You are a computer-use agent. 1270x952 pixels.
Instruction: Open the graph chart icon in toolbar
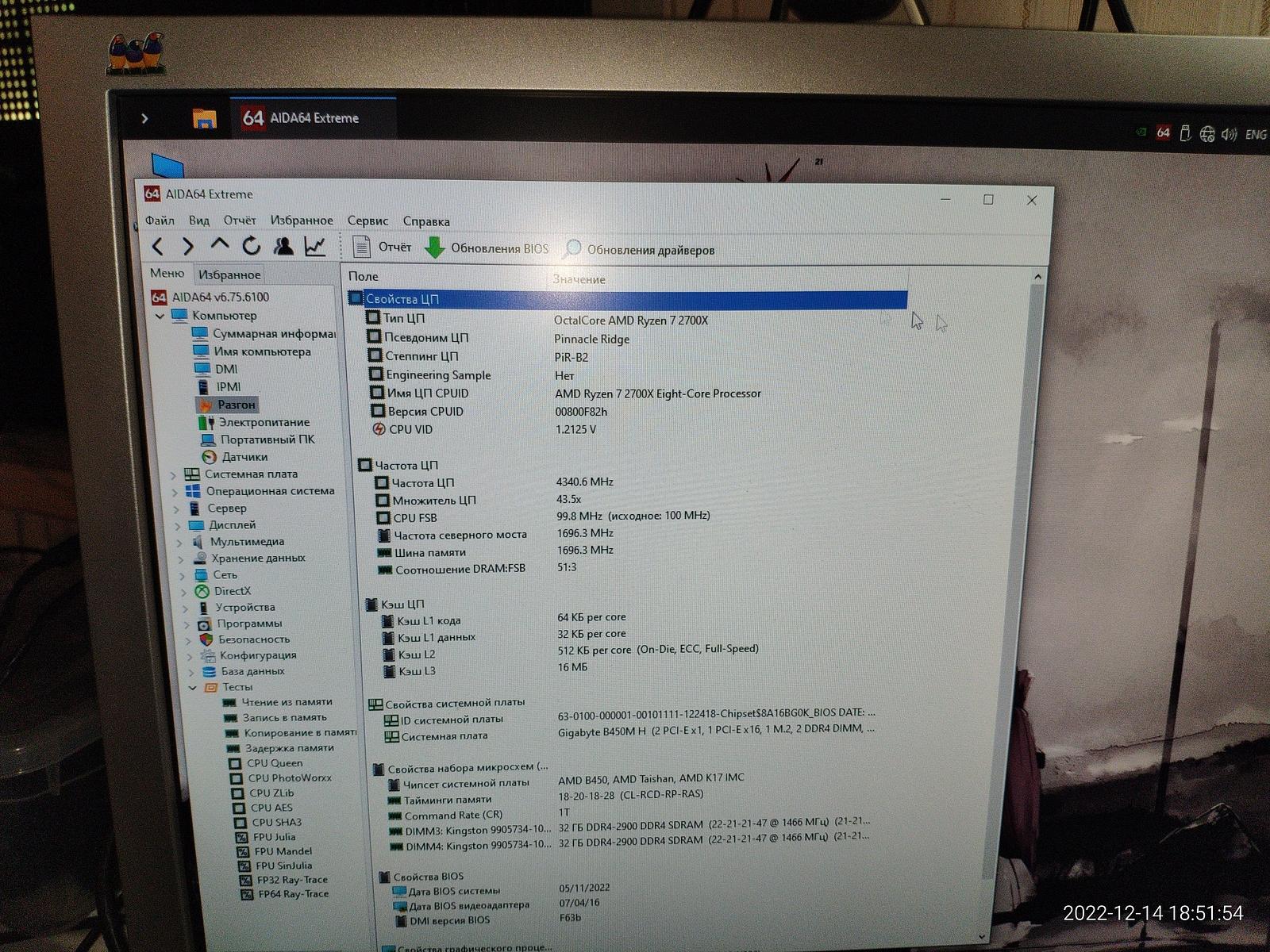pos(315,247)
